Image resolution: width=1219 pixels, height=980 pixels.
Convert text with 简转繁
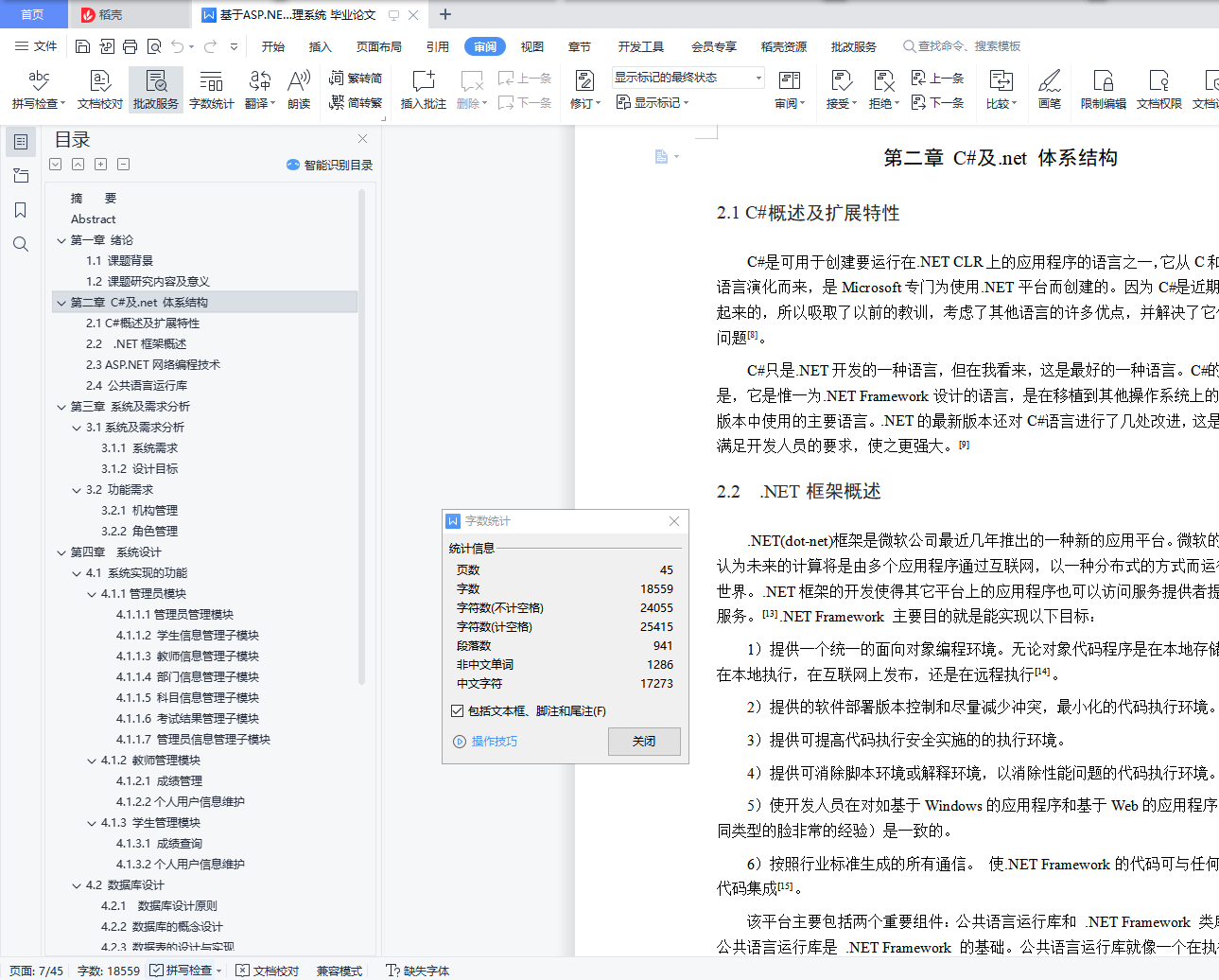(356, 102)
